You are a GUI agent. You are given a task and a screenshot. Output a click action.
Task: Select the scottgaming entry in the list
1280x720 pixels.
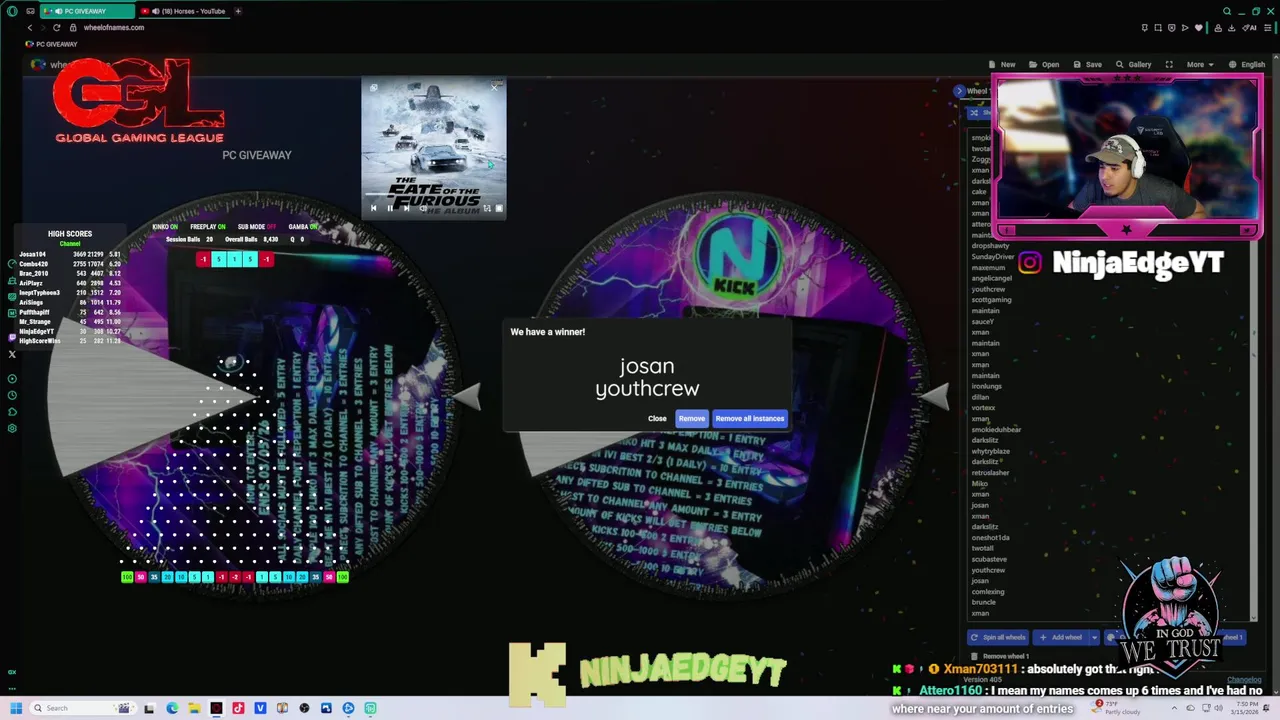click(x=991, y=300)
